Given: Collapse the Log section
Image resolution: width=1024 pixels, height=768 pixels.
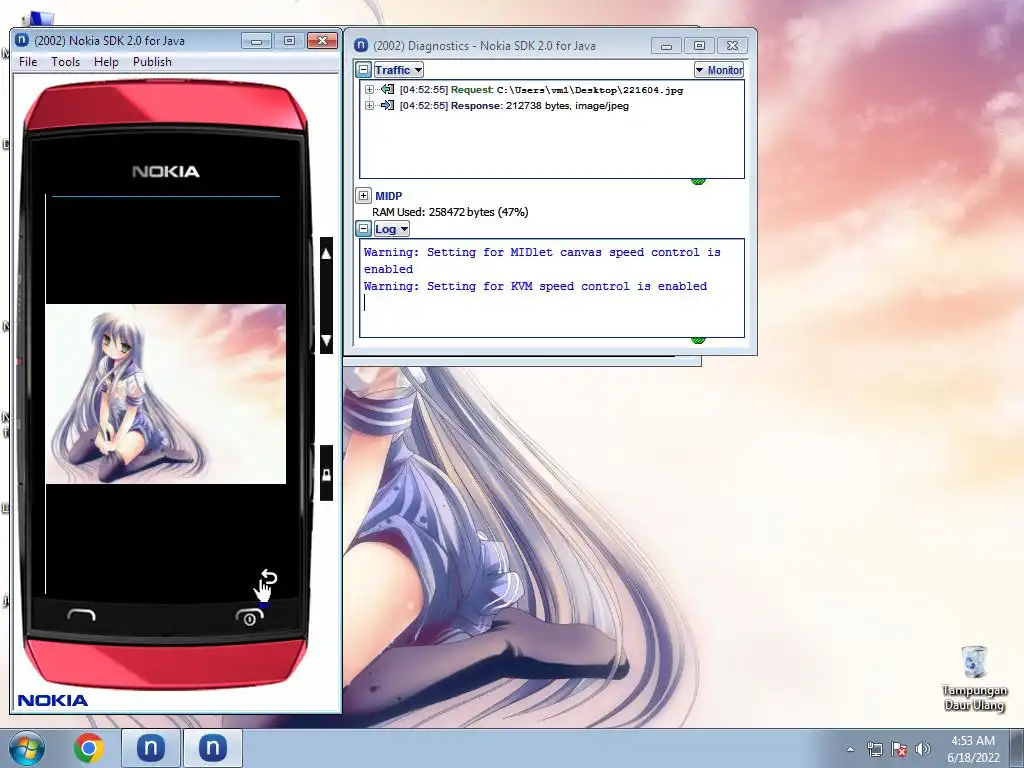Looking at the screenshot, I should click(364, 229).
